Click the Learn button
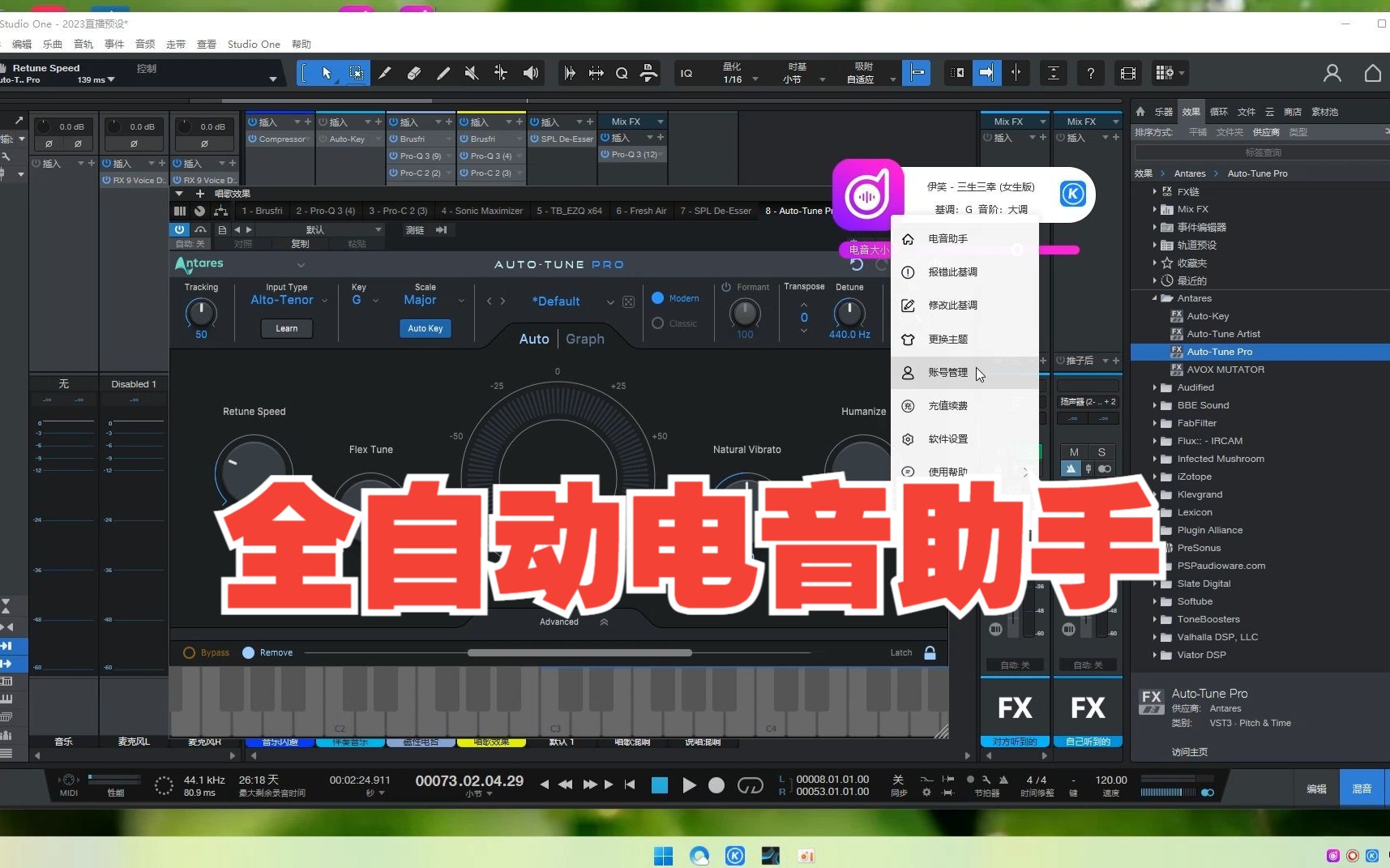 [x=287, y=328]
